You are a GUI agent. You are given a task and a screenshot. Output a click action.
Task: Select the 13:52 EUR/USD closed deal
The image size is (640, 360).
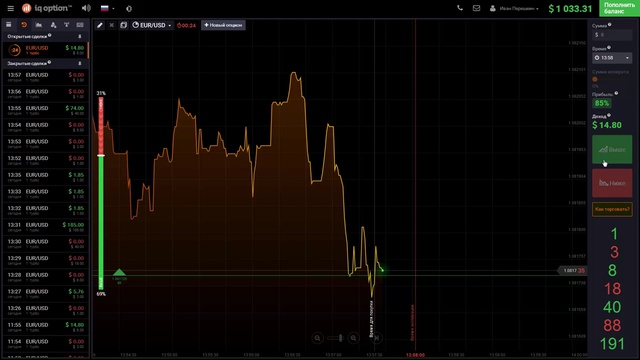pyautogui.click(x=45, y=160)
